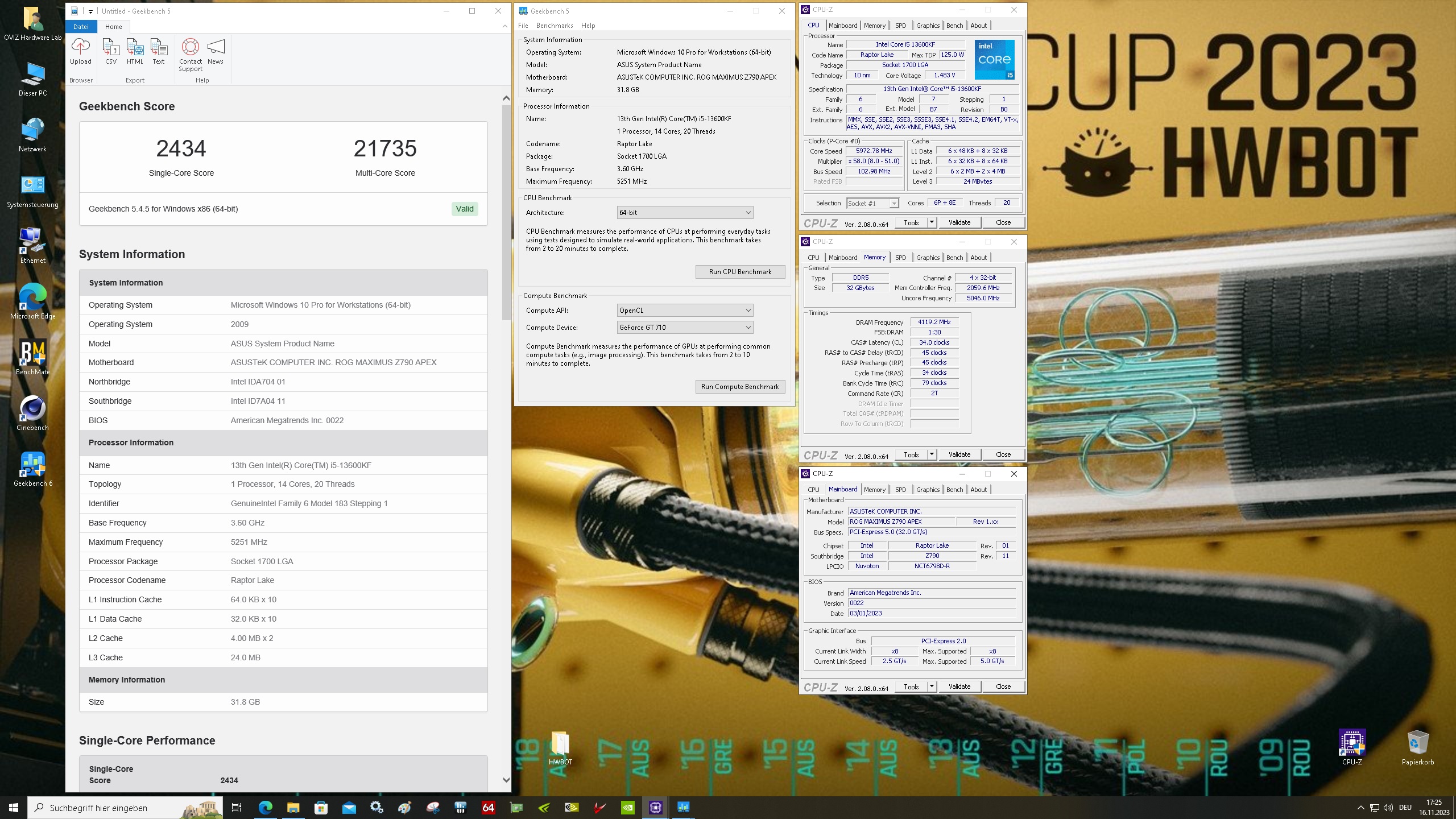Screen dimensions: 1456x819
Task: Open the Paint palette icon in the taskbar
Action: tap(404, 808)
